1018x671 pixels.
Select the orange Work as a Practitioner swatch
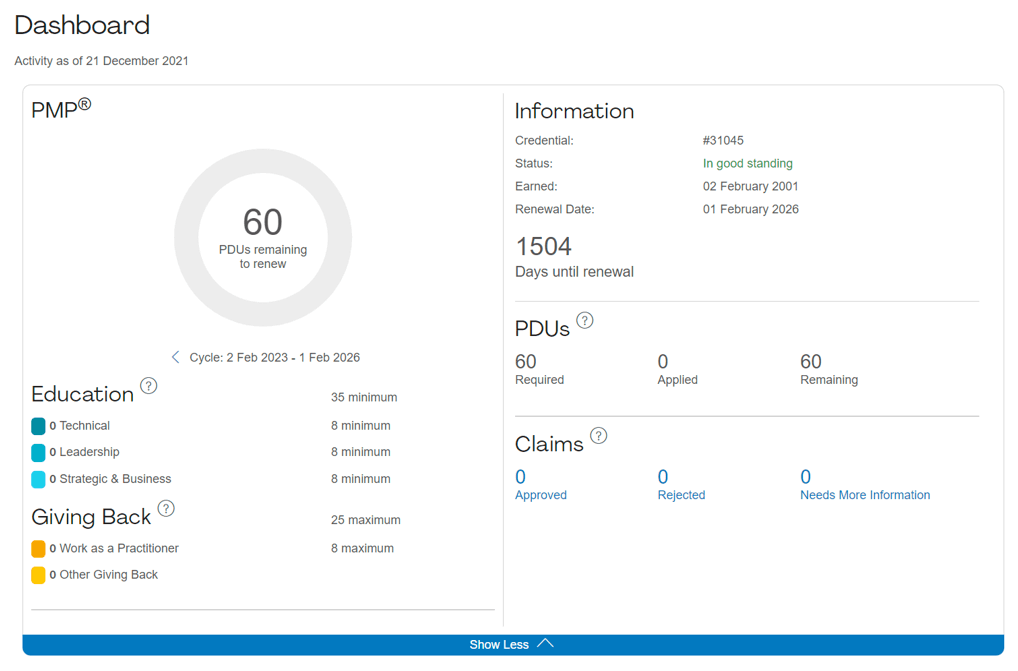pyautogui.click(x=38, y=548)
